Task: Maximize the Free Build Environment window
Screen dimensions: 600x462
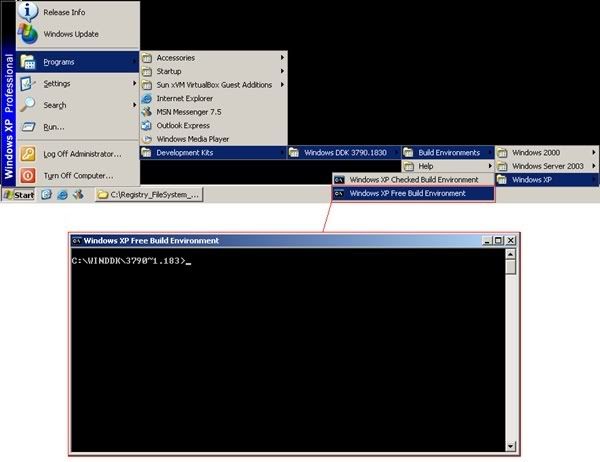Action: click(498, 241)
